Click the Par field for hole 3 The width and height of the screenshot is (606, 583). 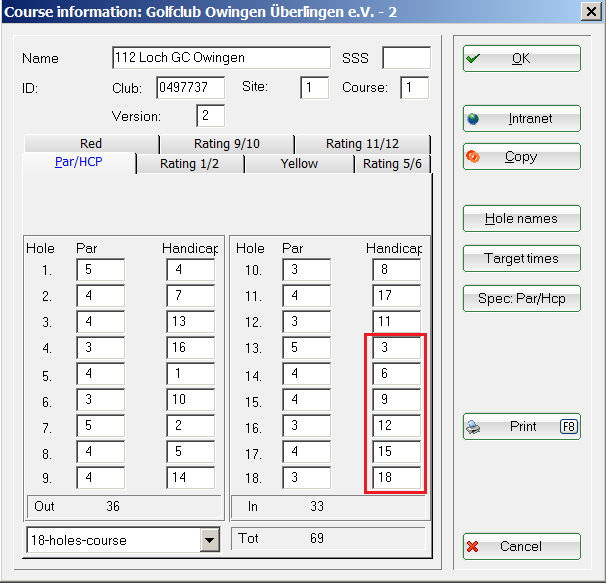click(x=101, y=322)
